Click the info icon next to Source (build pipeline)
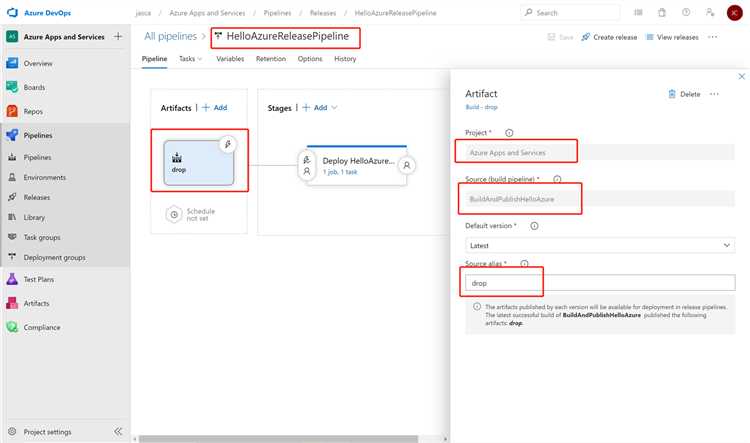 pos(557,179)
